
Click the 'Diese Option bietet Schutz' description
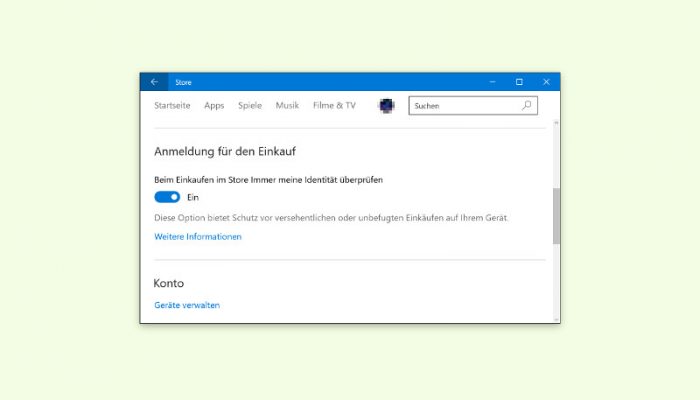[x=331, y=218]
